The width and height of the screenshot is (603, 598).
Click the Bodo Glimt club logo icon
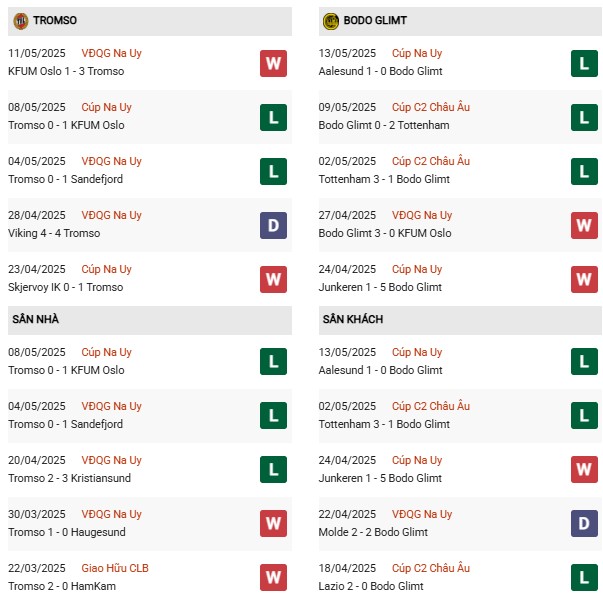coord(331,21)
